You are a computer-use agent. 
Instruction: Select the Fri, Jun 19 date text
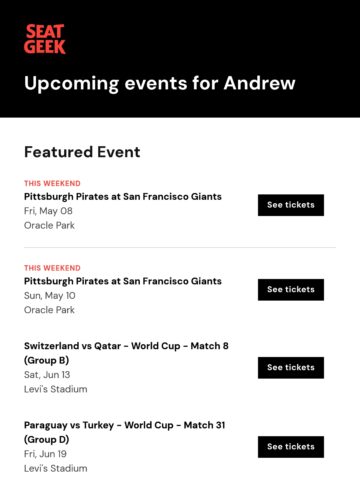click(45, 454)
